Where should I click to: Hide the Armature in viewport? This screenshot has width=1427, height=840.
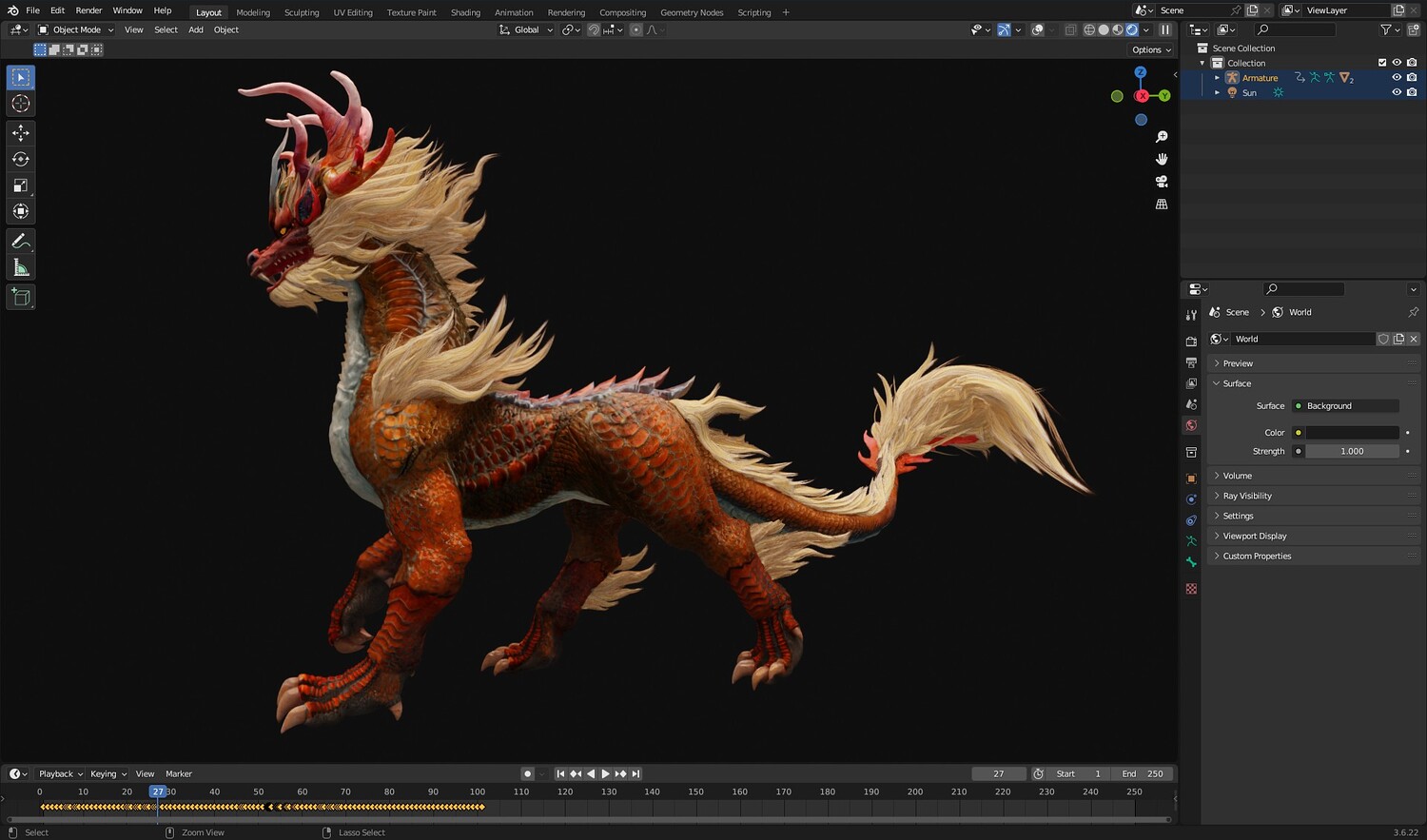(1397, 78)
